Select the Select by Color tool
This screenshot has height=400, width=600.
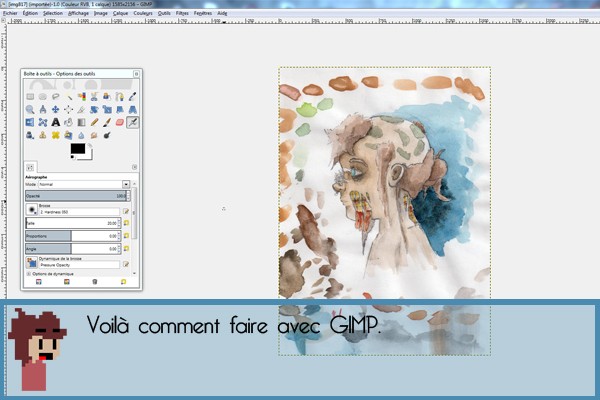81,97
